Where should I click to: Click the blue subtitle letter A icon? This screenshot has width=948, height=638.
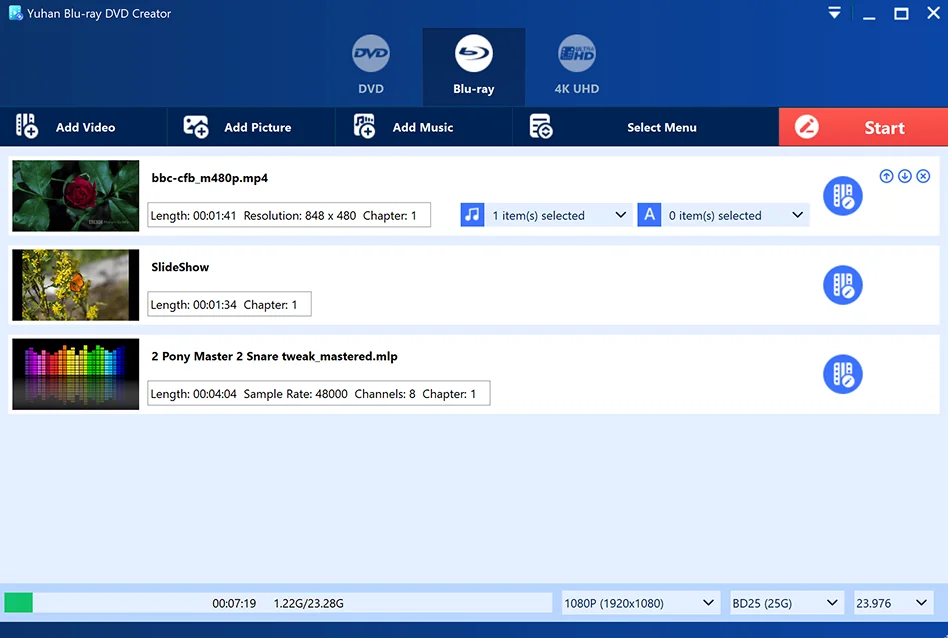point(649,215)
